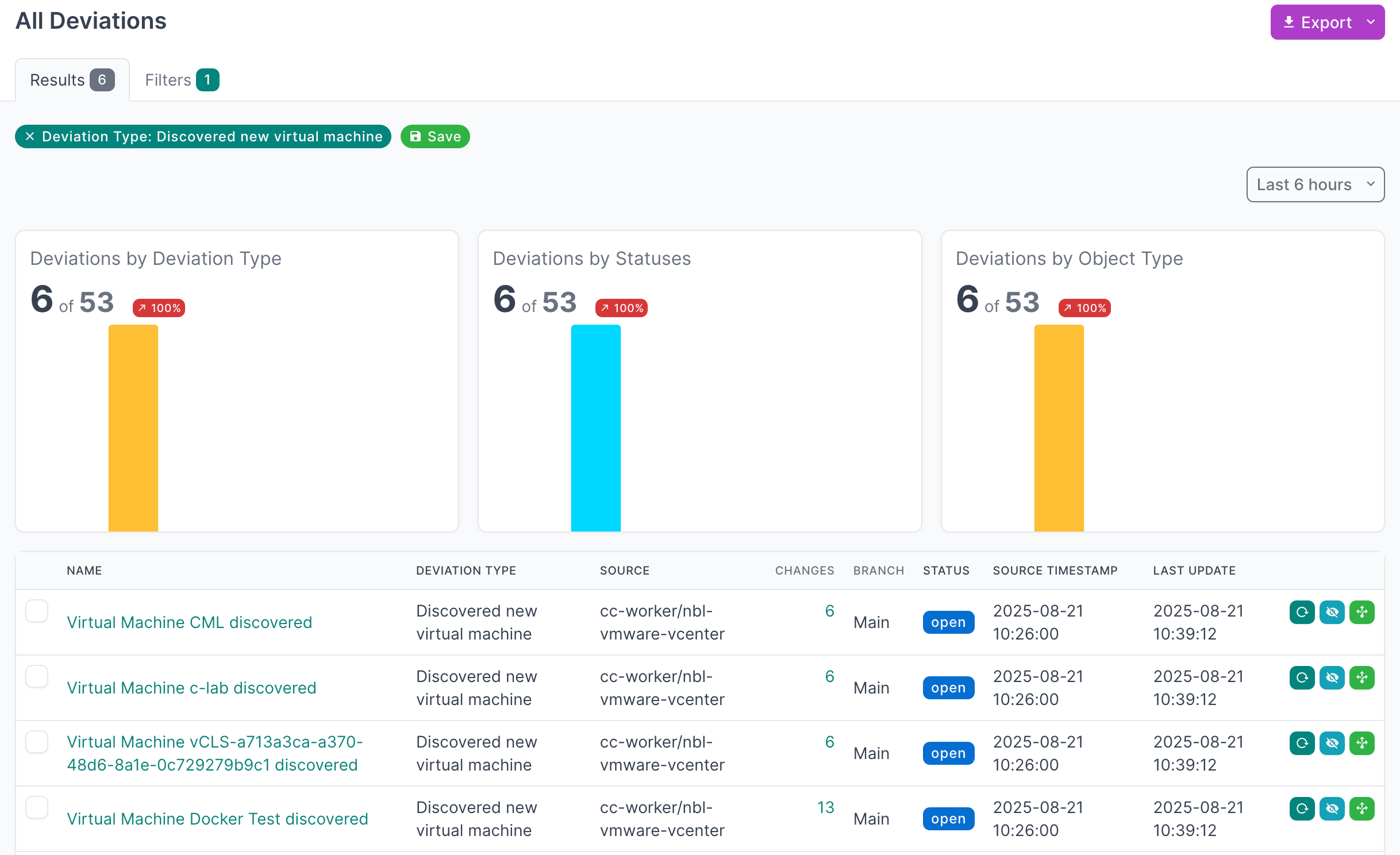Expand the Export dropdown arrow
The width and height of the screenshot is (1400, 855).
[1371, 22]
